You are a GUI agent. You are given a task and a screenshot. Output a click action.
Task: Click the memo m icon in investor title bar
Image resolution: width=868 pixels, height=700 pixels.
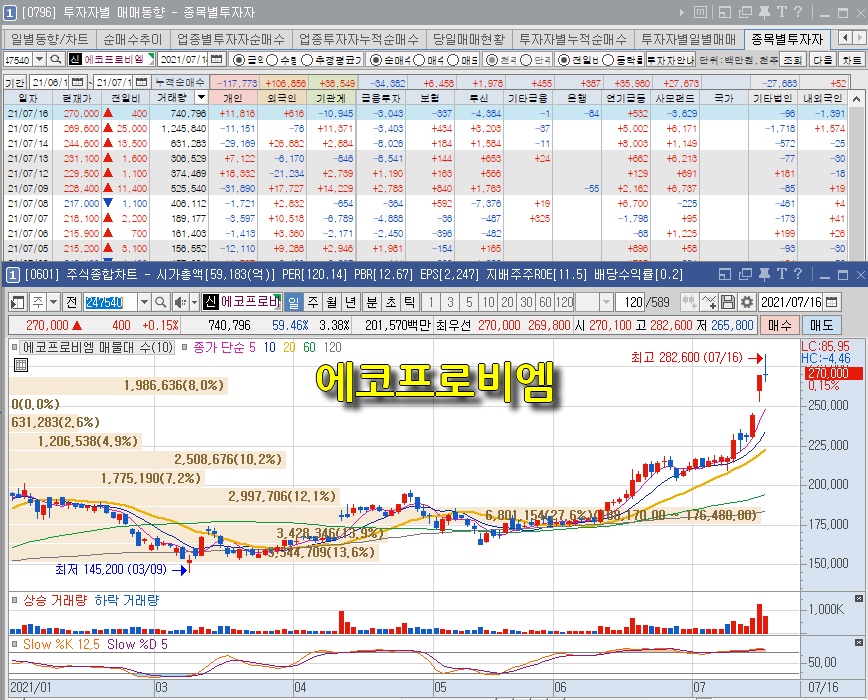[x=700, y=12]
